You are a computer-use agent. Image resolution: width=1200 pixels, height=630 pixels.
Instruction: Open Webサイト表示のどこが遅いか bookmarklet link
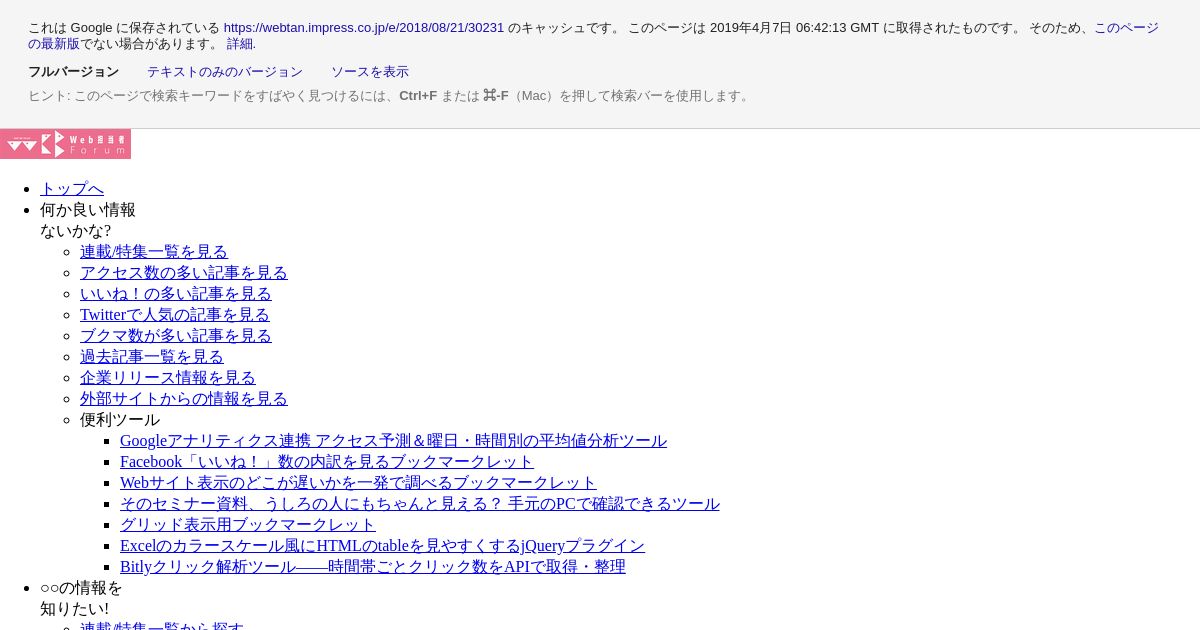pyautogui.click(x=358, y=483)
